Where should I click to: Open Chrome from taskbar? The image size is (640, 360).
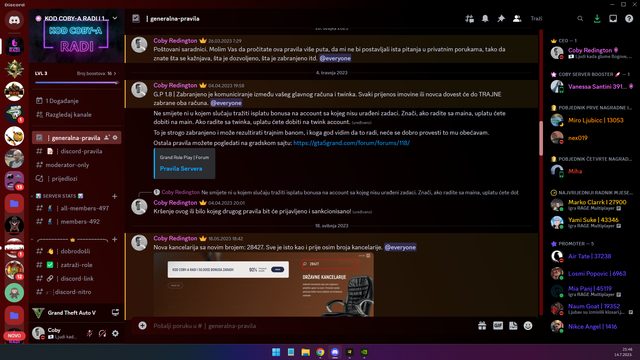(320, 352)
